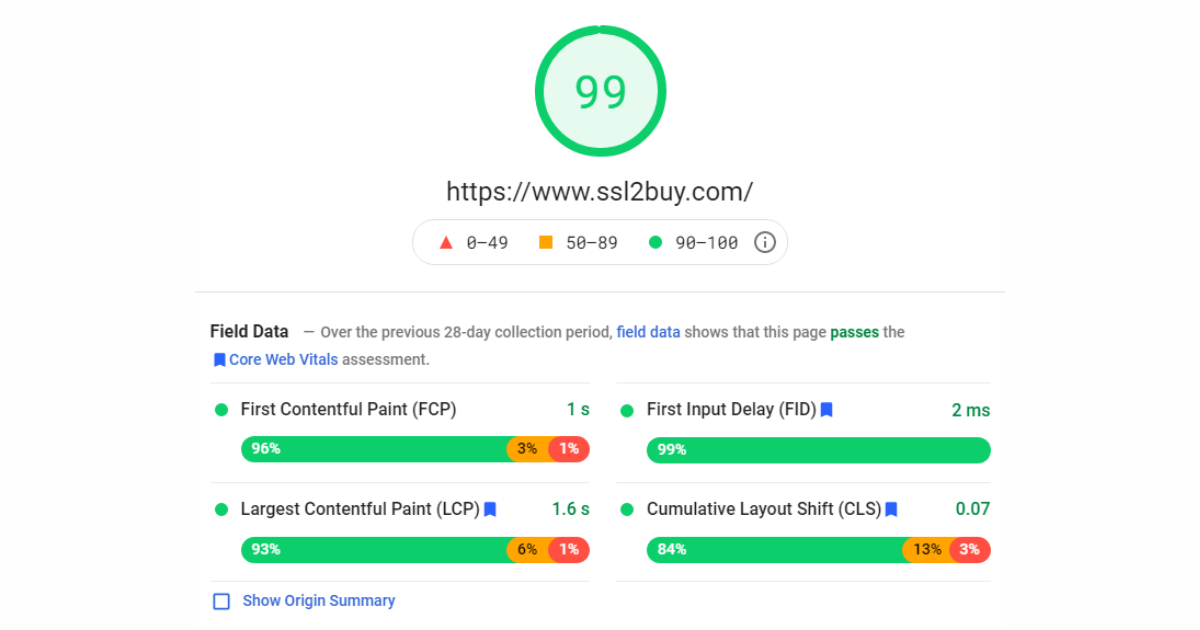
Task: Click the First Contentful Paint (FCP) metric label
Action: pos(348,410)
